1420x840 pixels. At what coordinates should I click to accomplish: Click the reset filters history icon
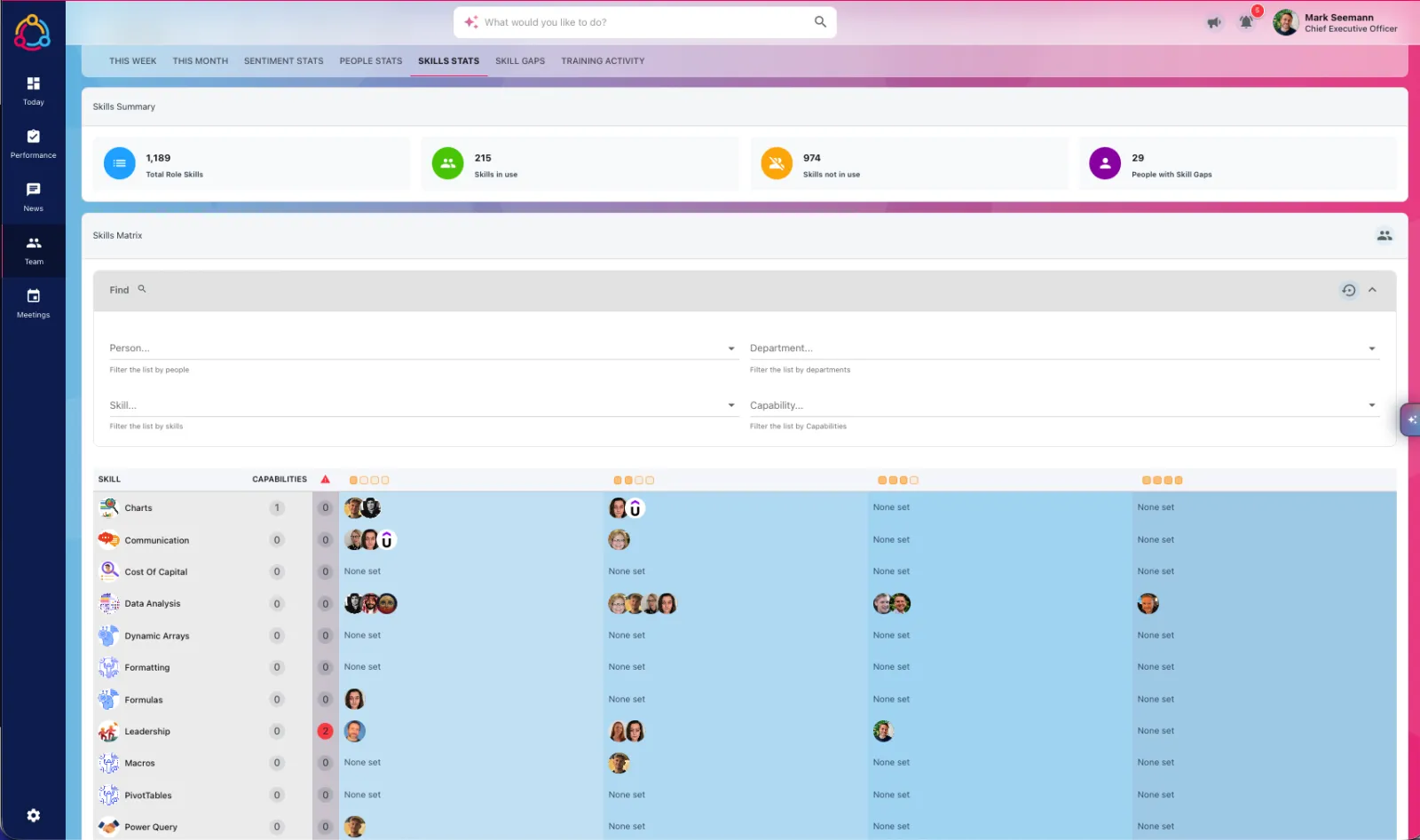pyautogui.click(x=1349, y=290)
